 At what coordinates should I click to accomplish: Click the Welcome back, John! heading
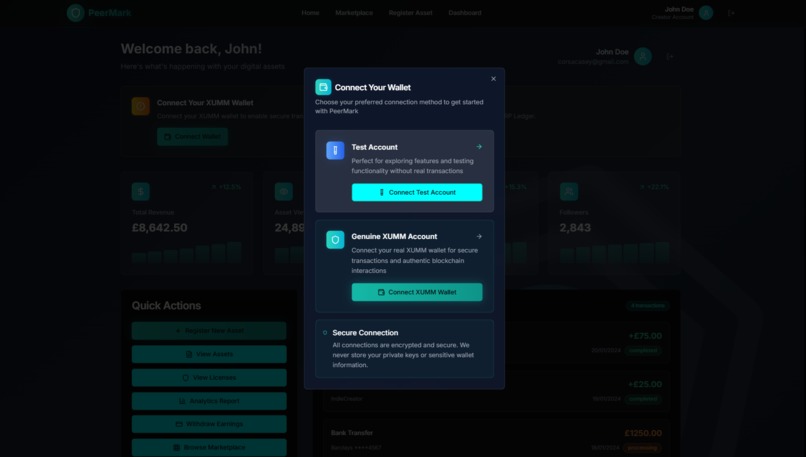click(x=191, y=49)
